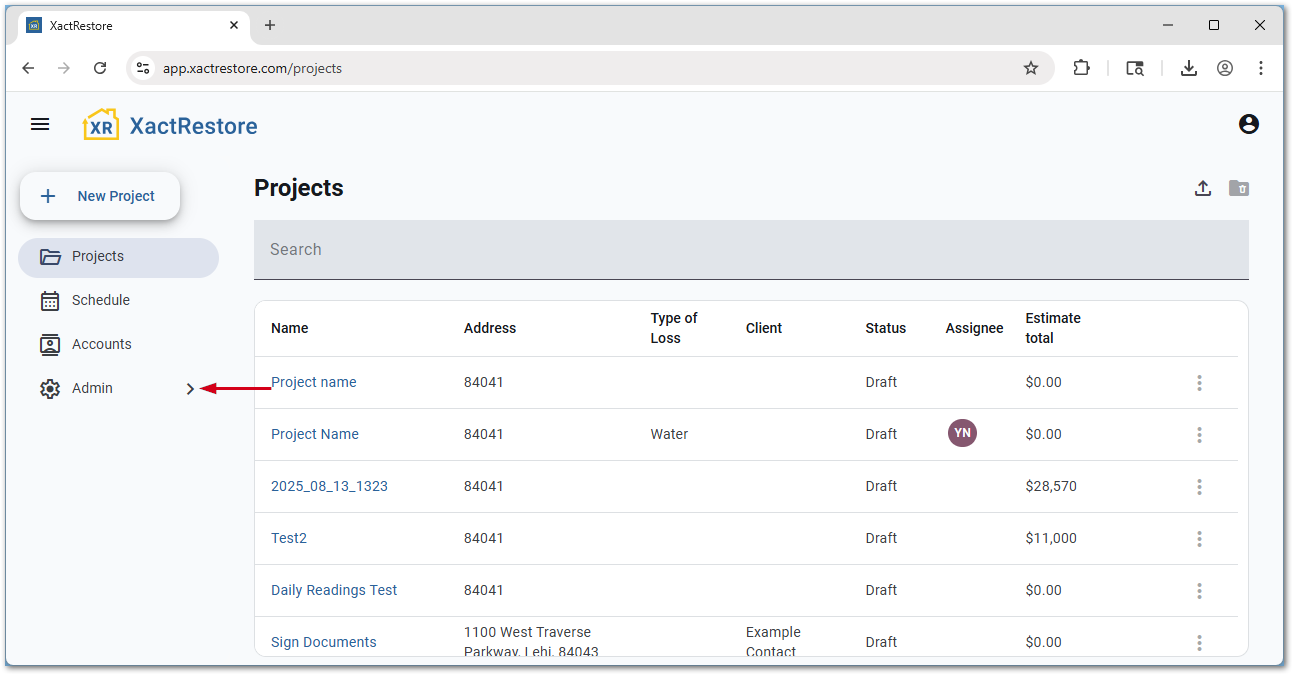The height and width of the screenshot is (675, 1293).
Task: Open the Chrome downloads icon
Action: [x=1188, y=68]
